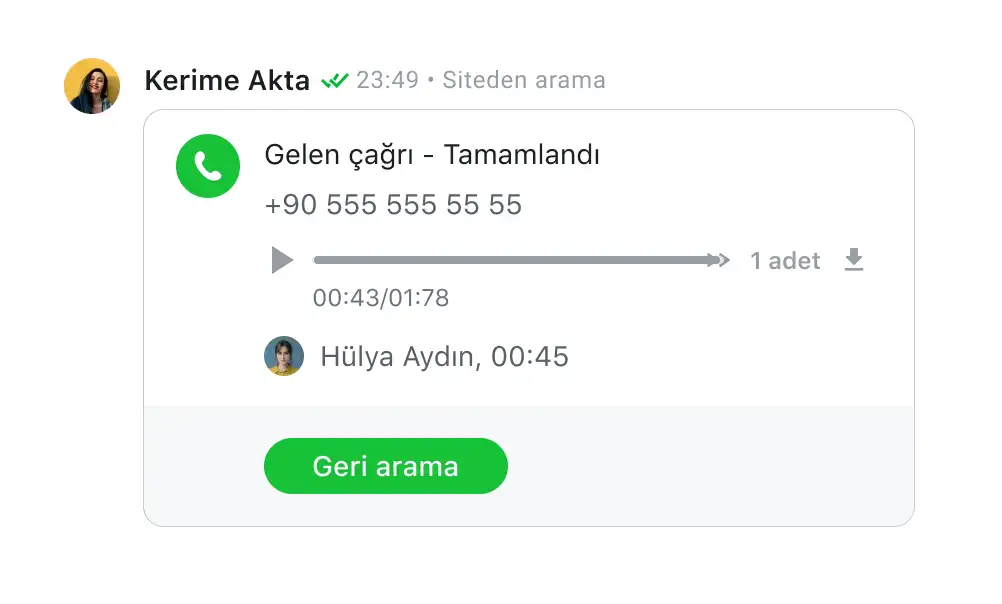Play the call recording
Image resolution: width=1002 pixels, height=604 pixels.
(x=282, y=261)
